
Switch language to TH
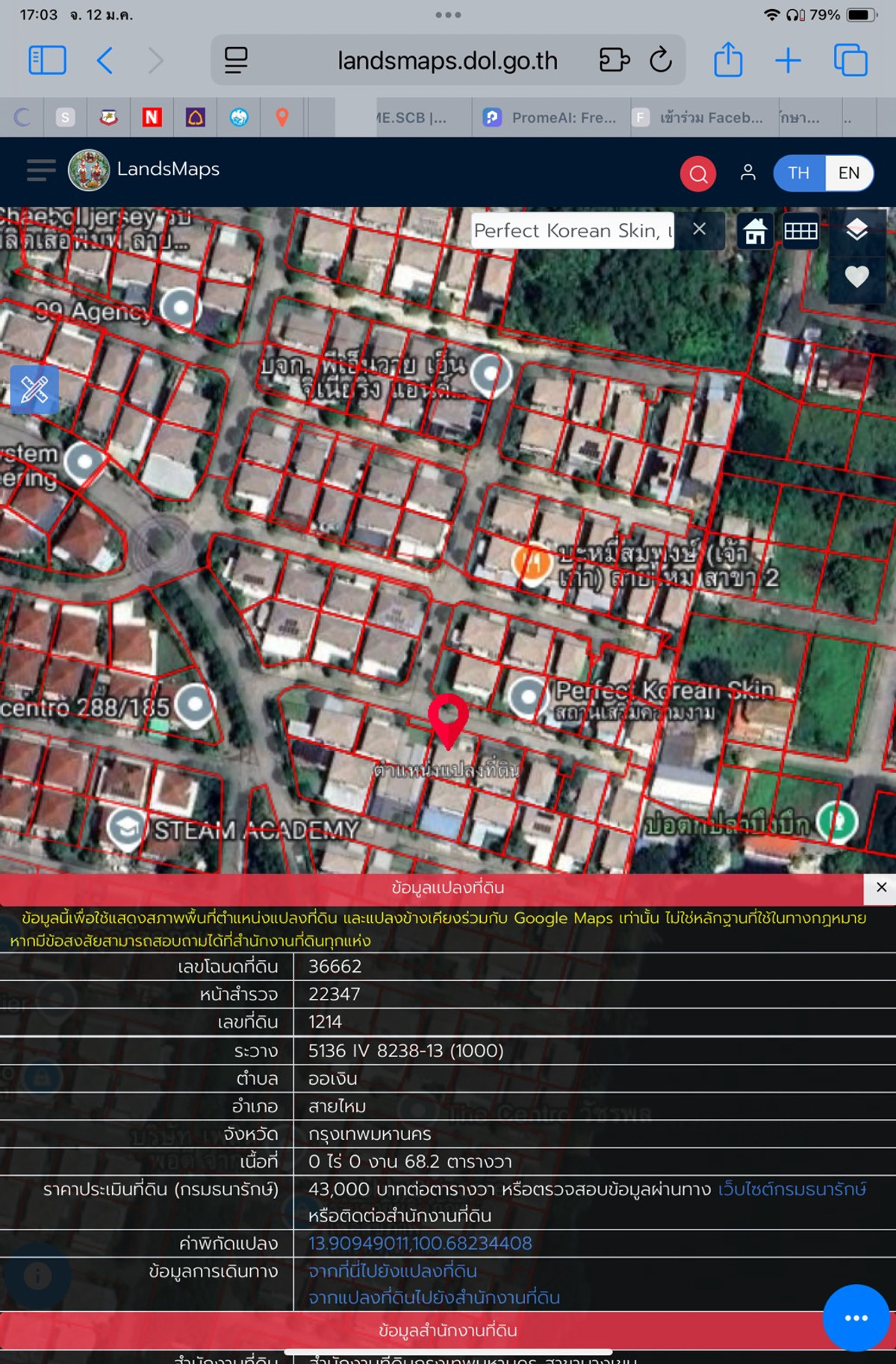pyautogui.click(x=798, y=173)
